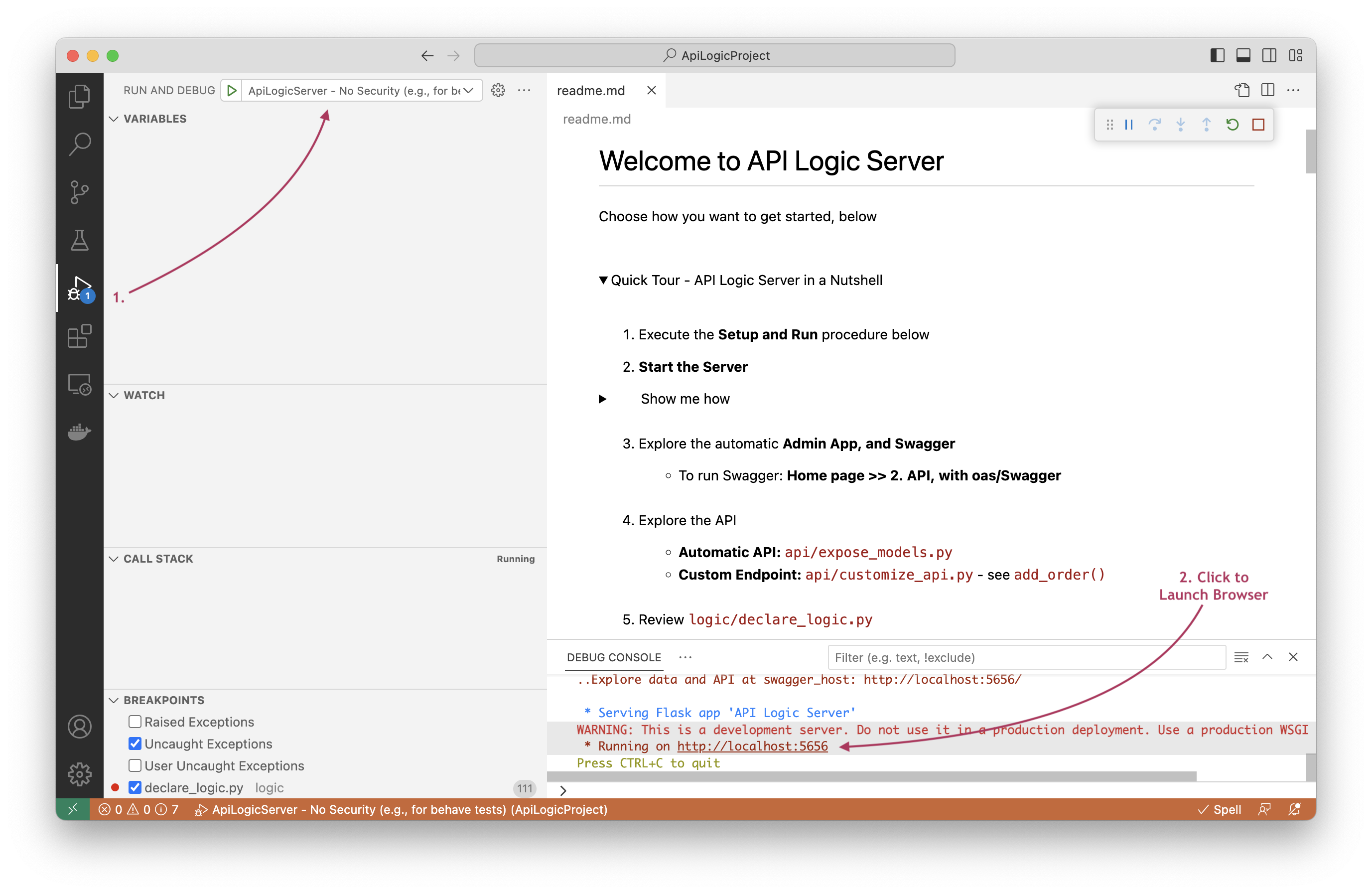
Task: Restart the debug session
Action: coord(1232,125)
